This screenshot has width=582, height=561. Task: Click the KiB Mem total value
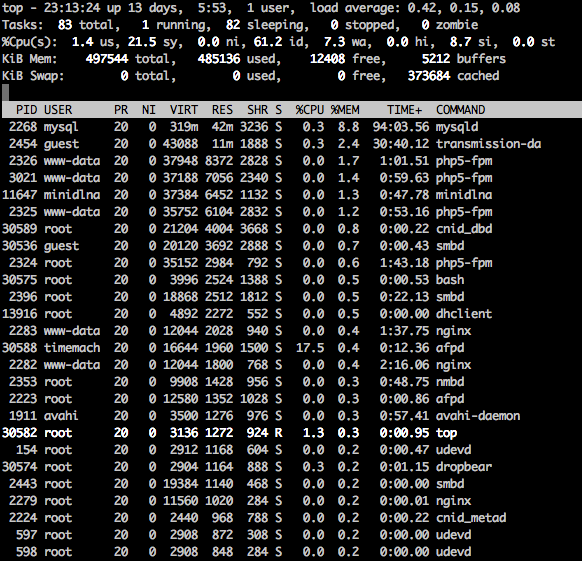107,59
